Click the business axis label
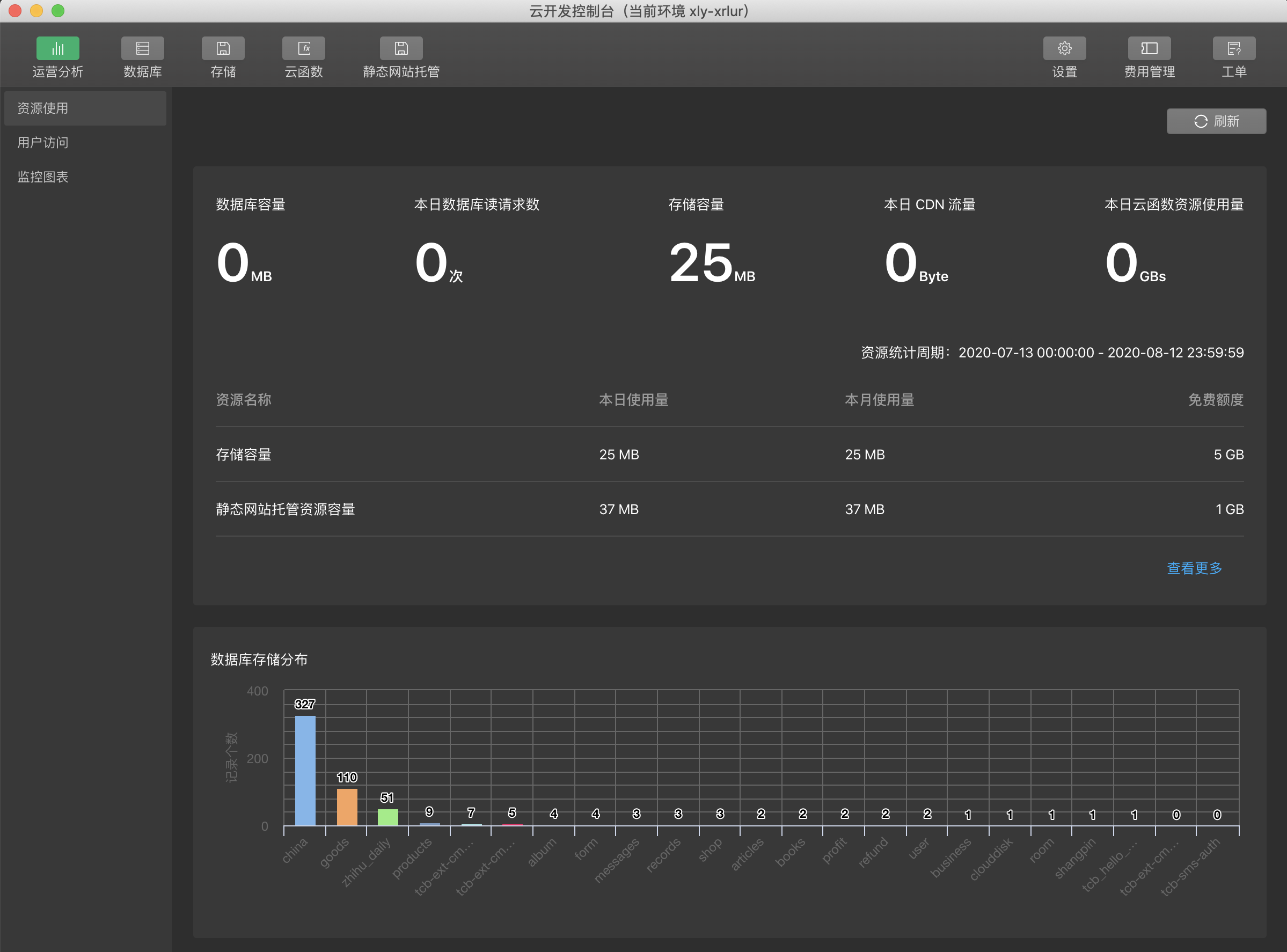The height and width of the screenshot is (952, 1287). tap(950, 858)
